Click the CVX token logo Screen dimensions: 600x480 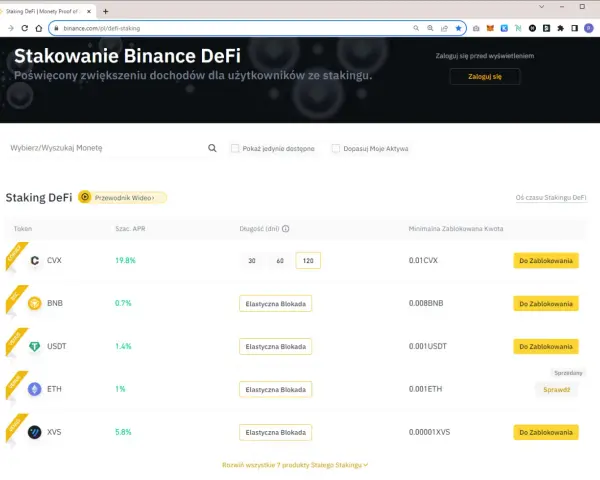pyautogui.click(x=34, y=260)
